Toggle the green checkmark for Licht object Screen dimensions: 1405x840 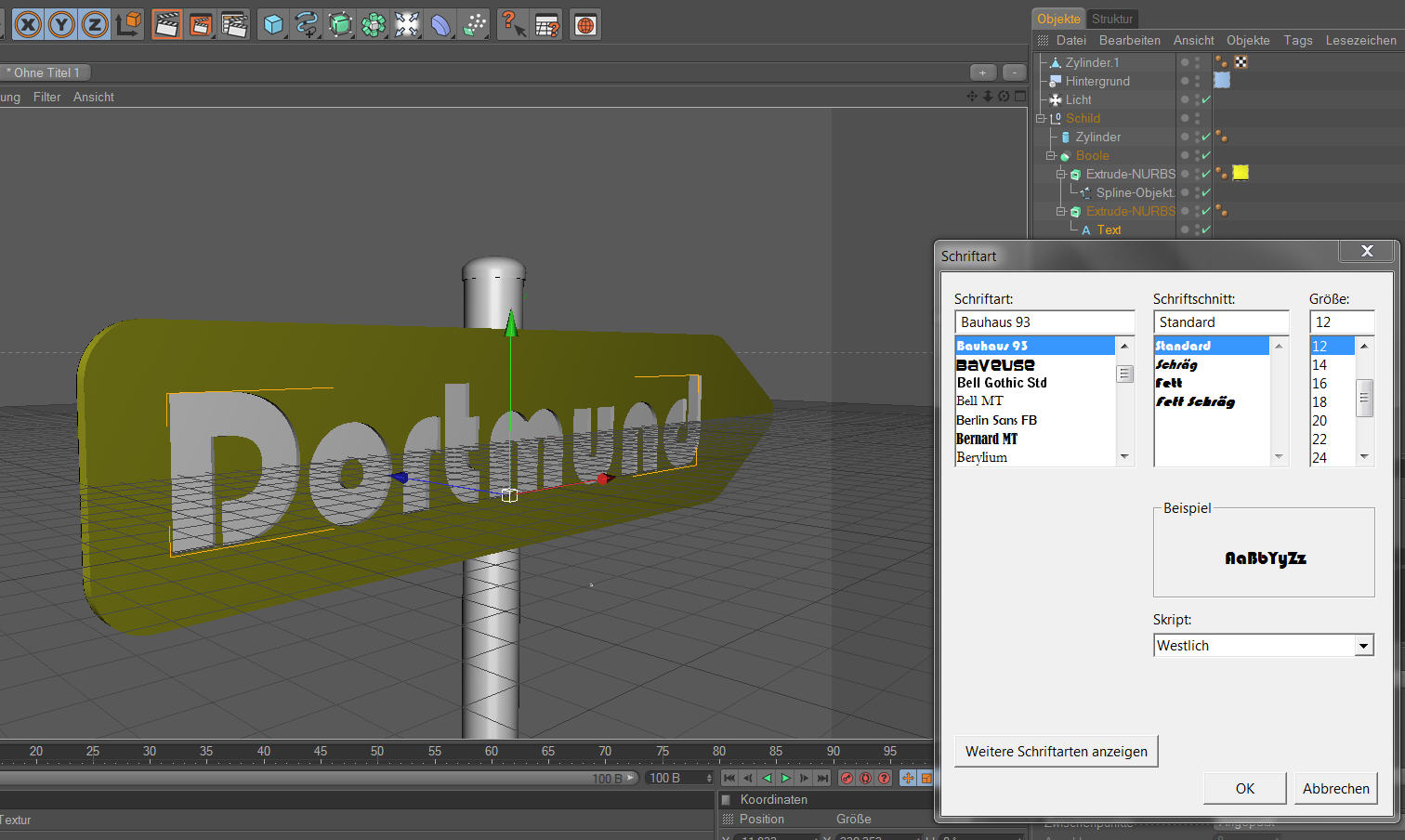(x=1206, y=99)
